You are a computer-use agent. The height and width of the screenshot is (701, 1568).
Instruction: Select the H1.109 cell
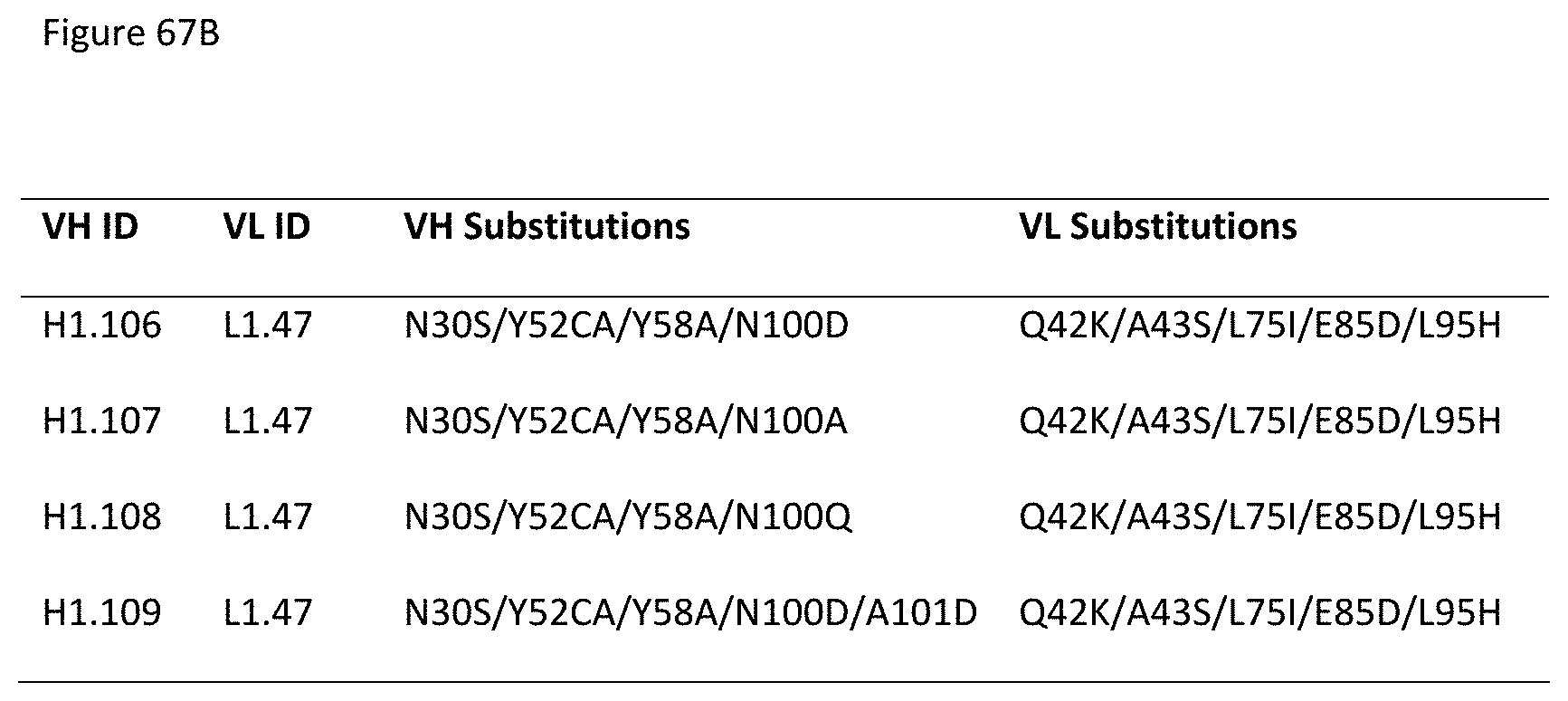(102, 613)
